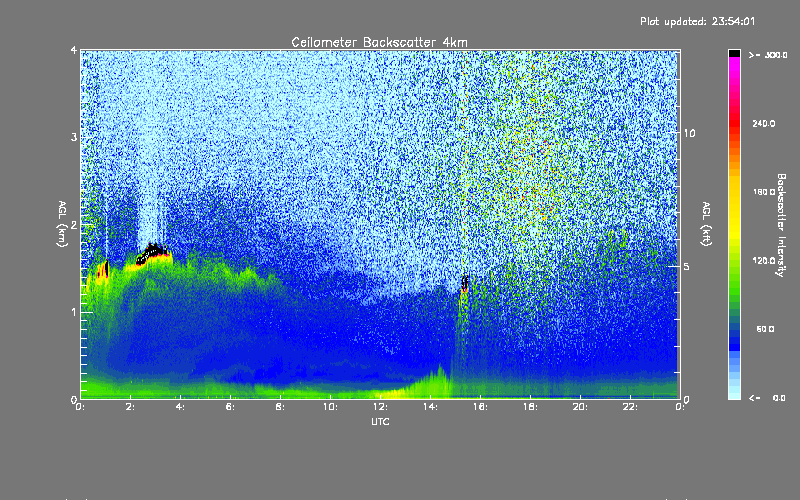The width and height of the screenshot is (800, 500).
Task: Click the "Plot updated: 23:54:01" timestamp text
Action: (697, 21)
